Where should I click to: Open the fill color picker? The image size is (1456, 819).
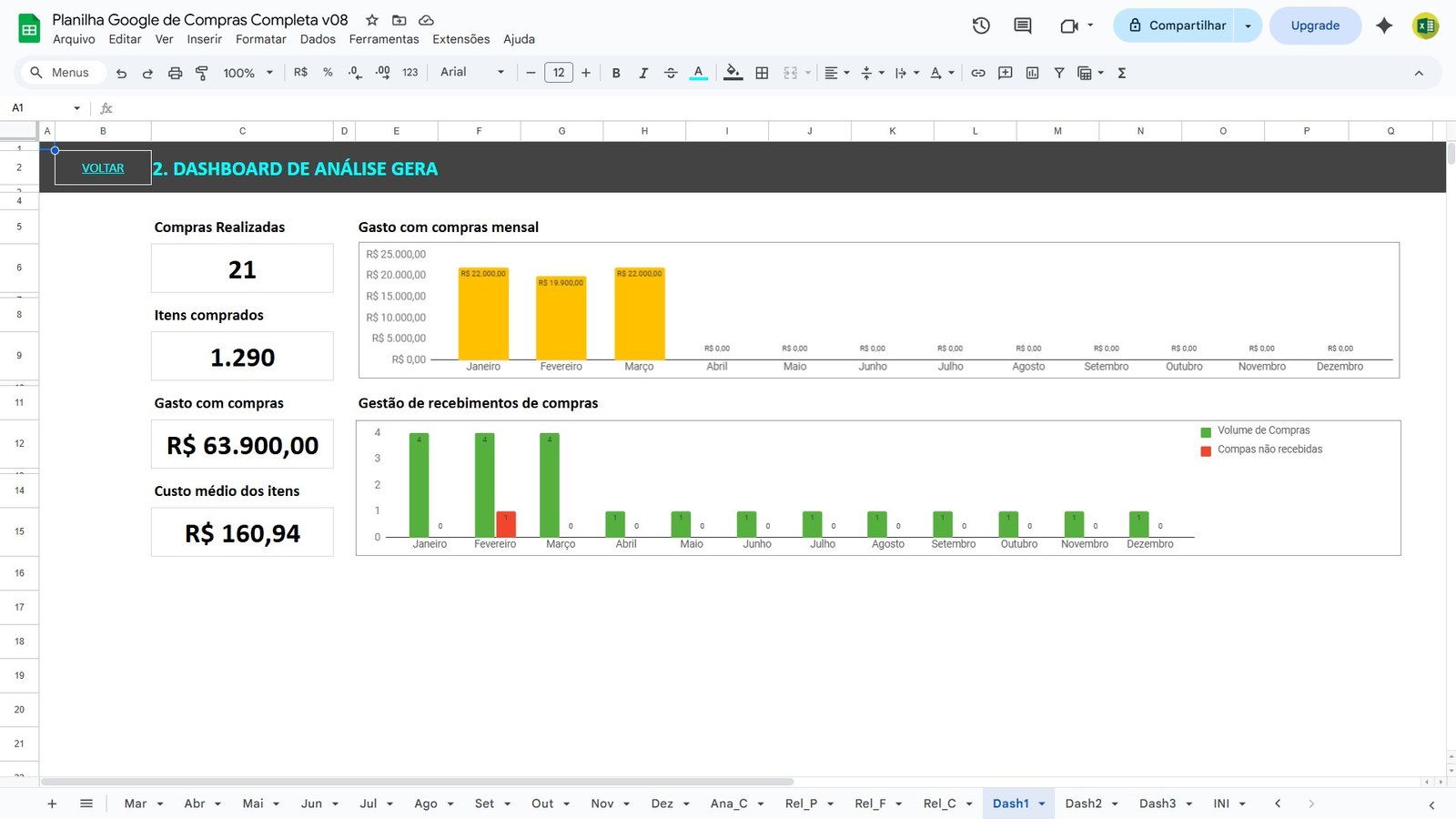point(733,72)
